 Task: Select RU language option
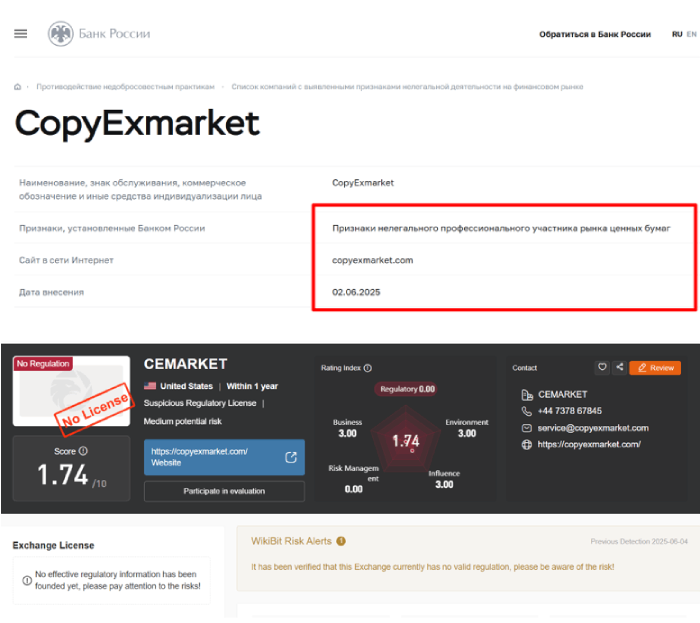677,34
